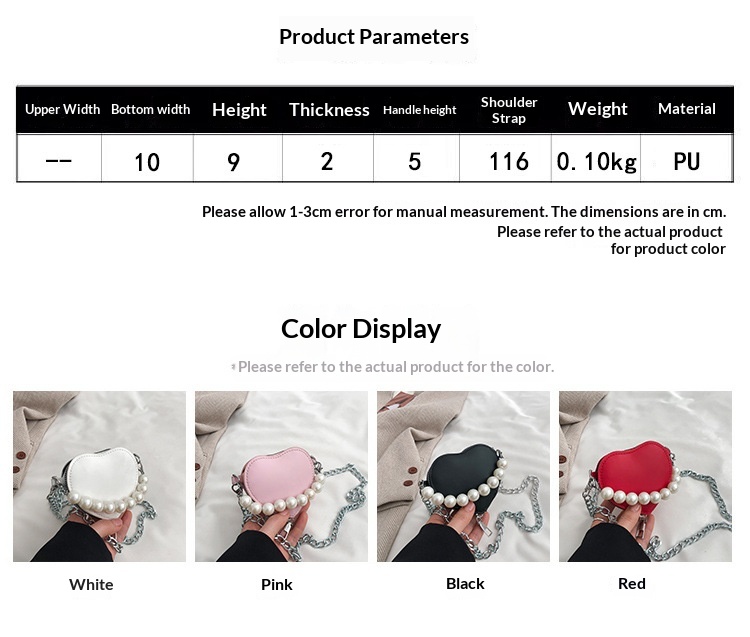Click the Shoulder Strap column header
This screenshot has width=750, height=637.
(x=509, y=110)
